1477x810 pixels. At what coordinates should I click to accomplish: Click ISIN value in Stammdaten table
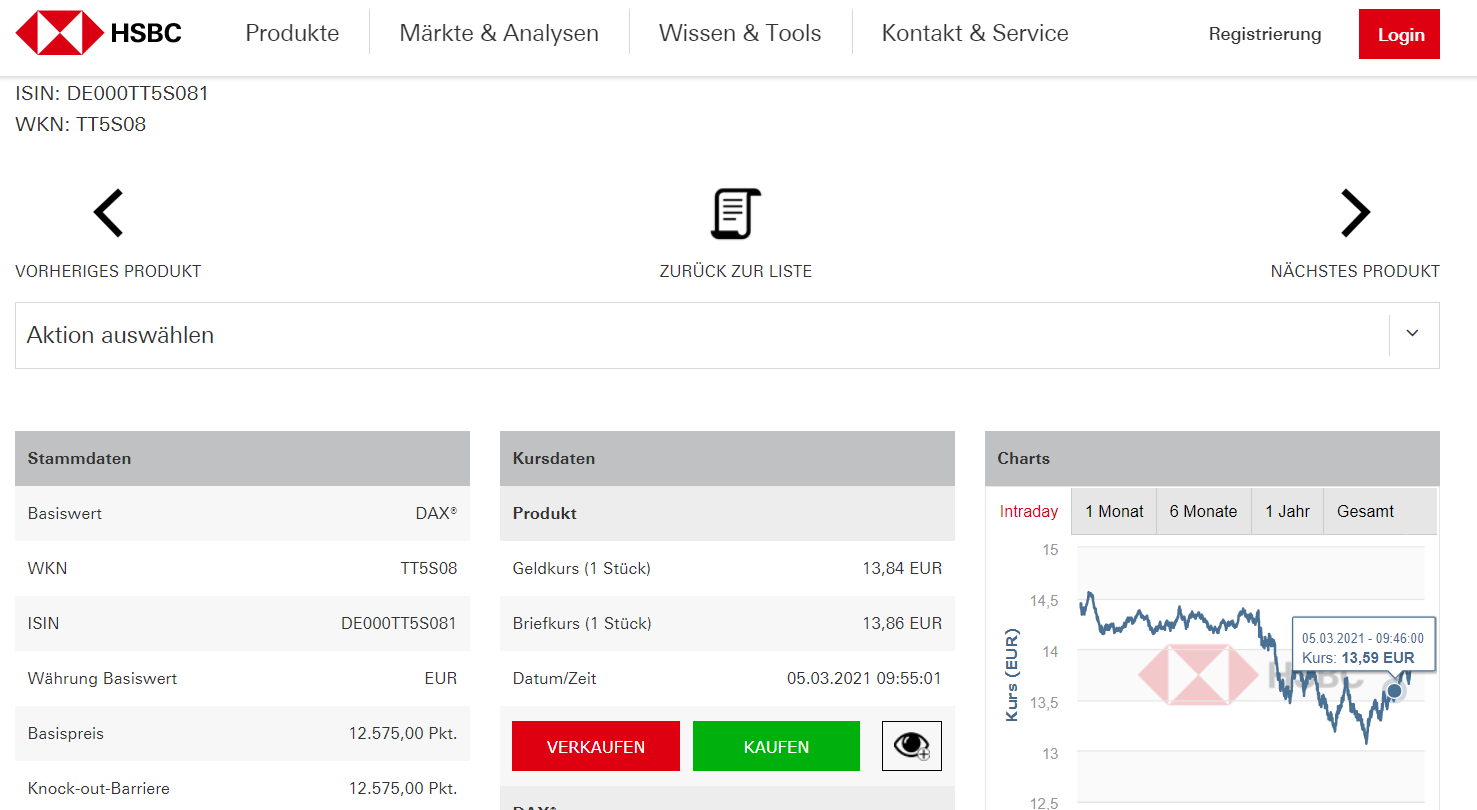399,623
